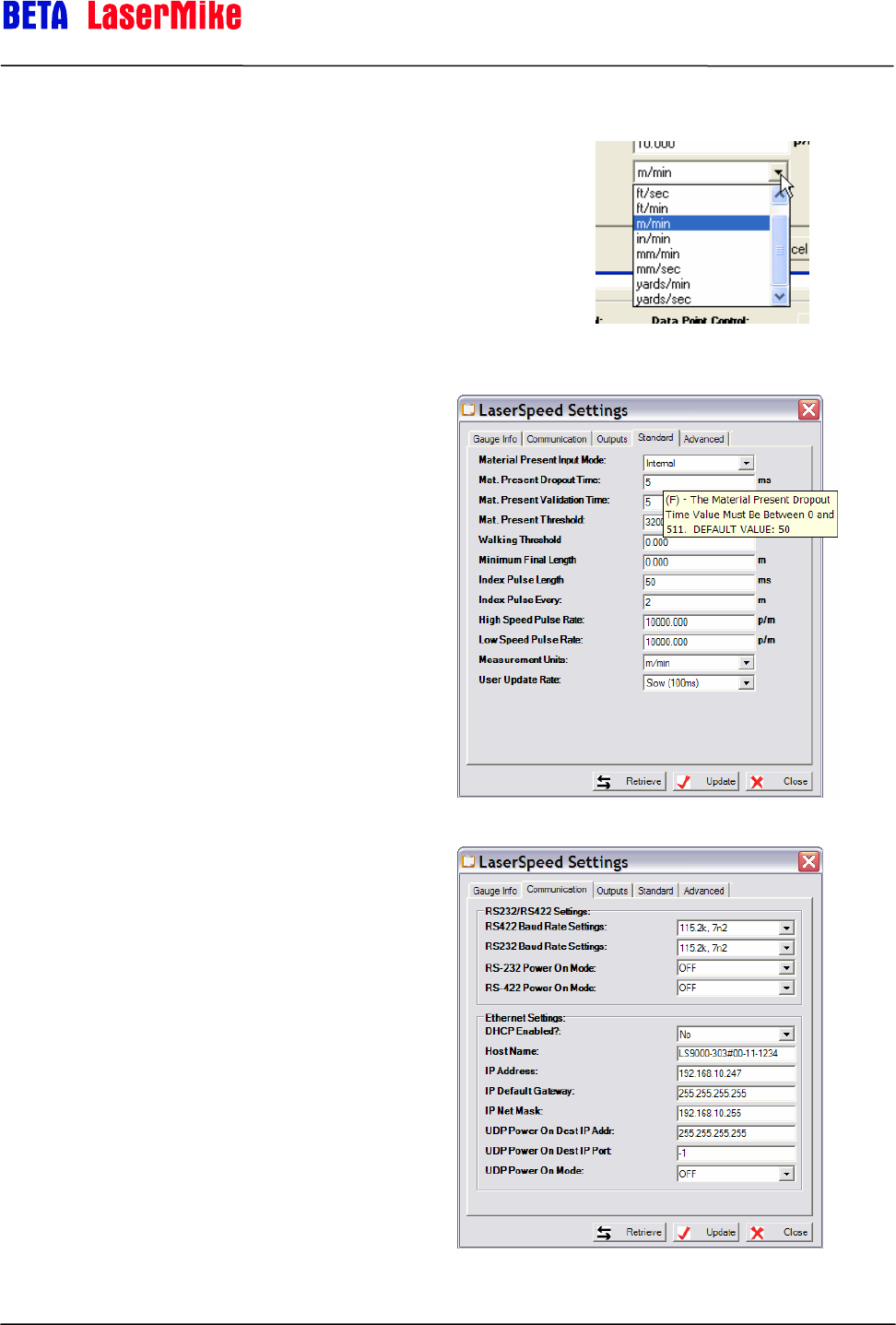Screen dimensions: 896x1325
Task: Click Retrieve button in Communication window
Action: [630, 1232]
